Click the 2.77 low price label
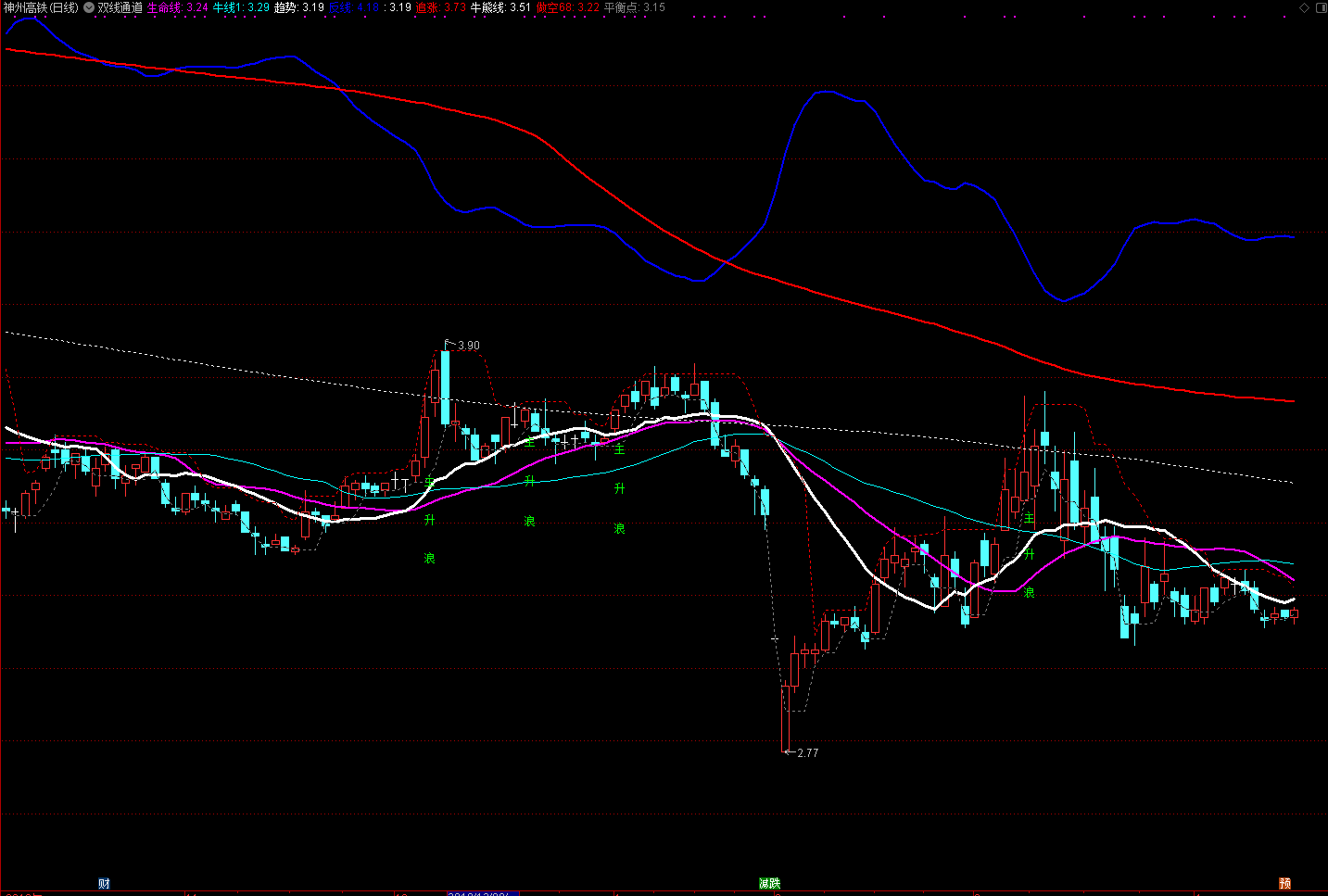 coord(808,753)
